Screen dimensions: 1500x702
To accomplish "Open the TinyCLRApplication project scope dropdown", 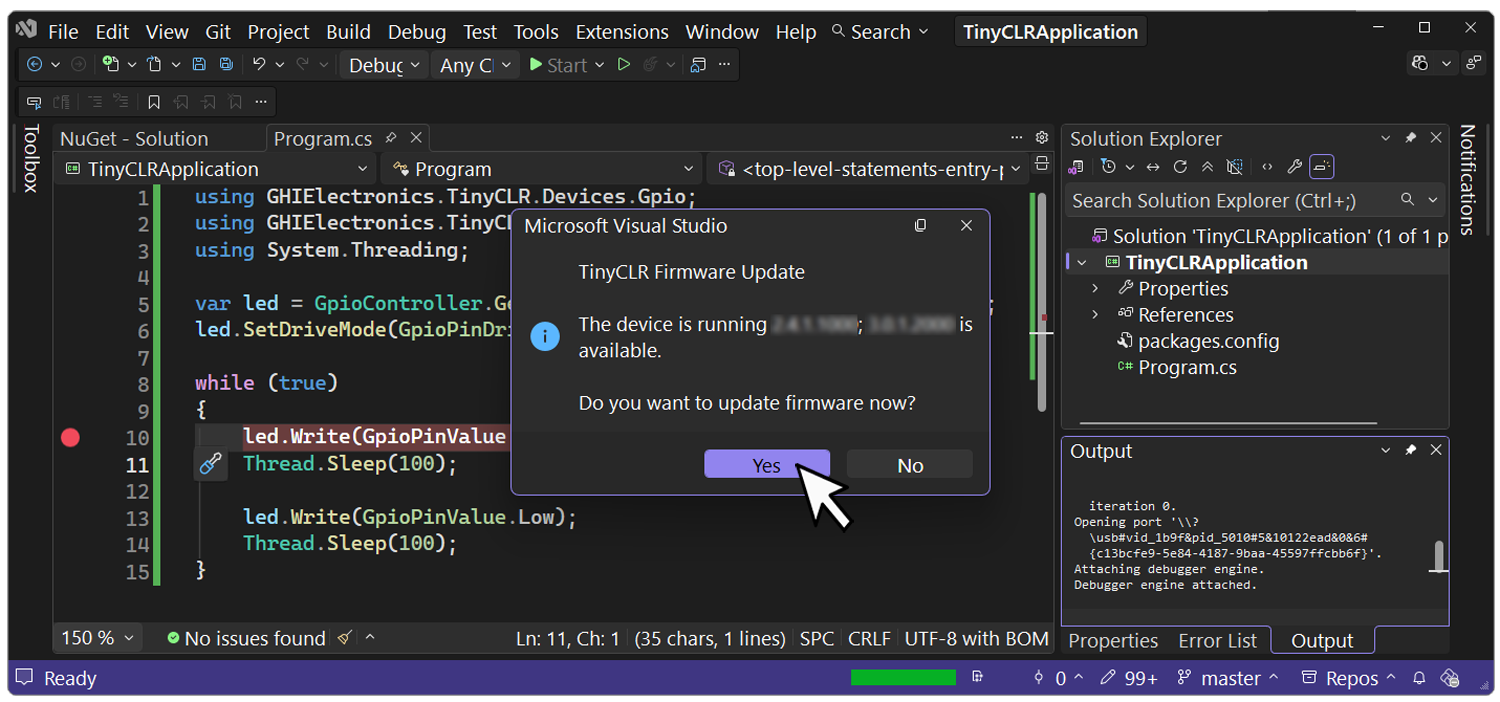I will (216, 169).
